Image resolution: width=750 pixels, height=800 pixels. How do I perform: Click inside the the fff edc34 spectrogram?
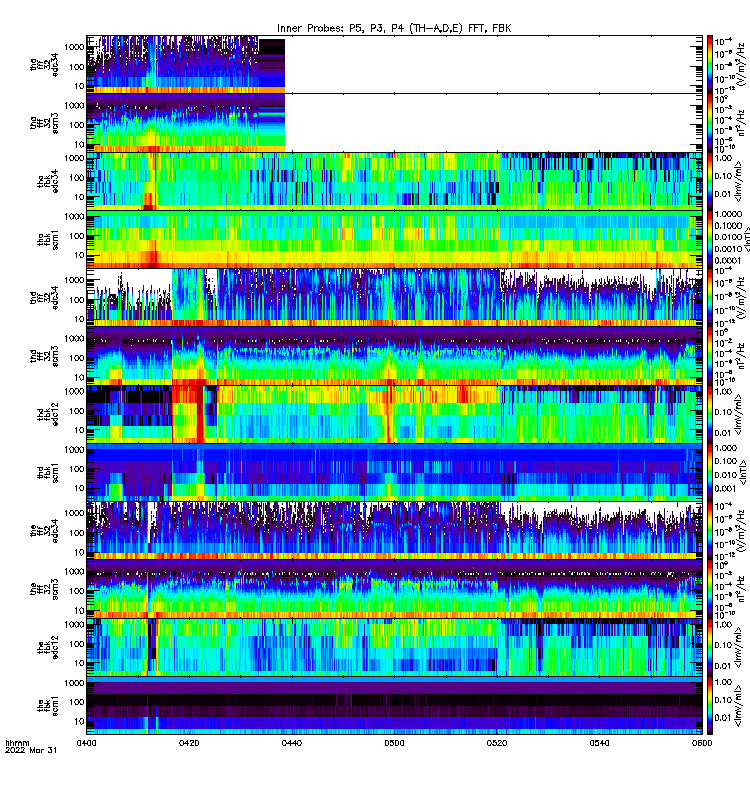coord(394,531)
